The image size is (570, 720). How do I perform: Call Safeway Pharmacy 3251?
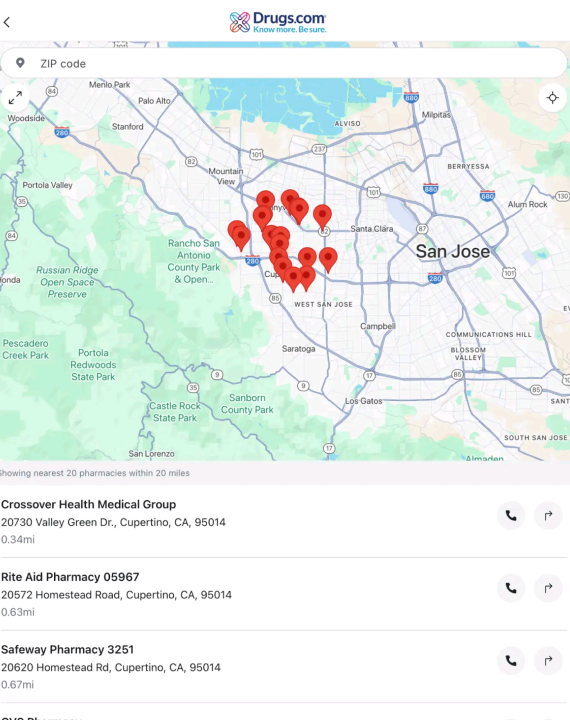point(511,661)
